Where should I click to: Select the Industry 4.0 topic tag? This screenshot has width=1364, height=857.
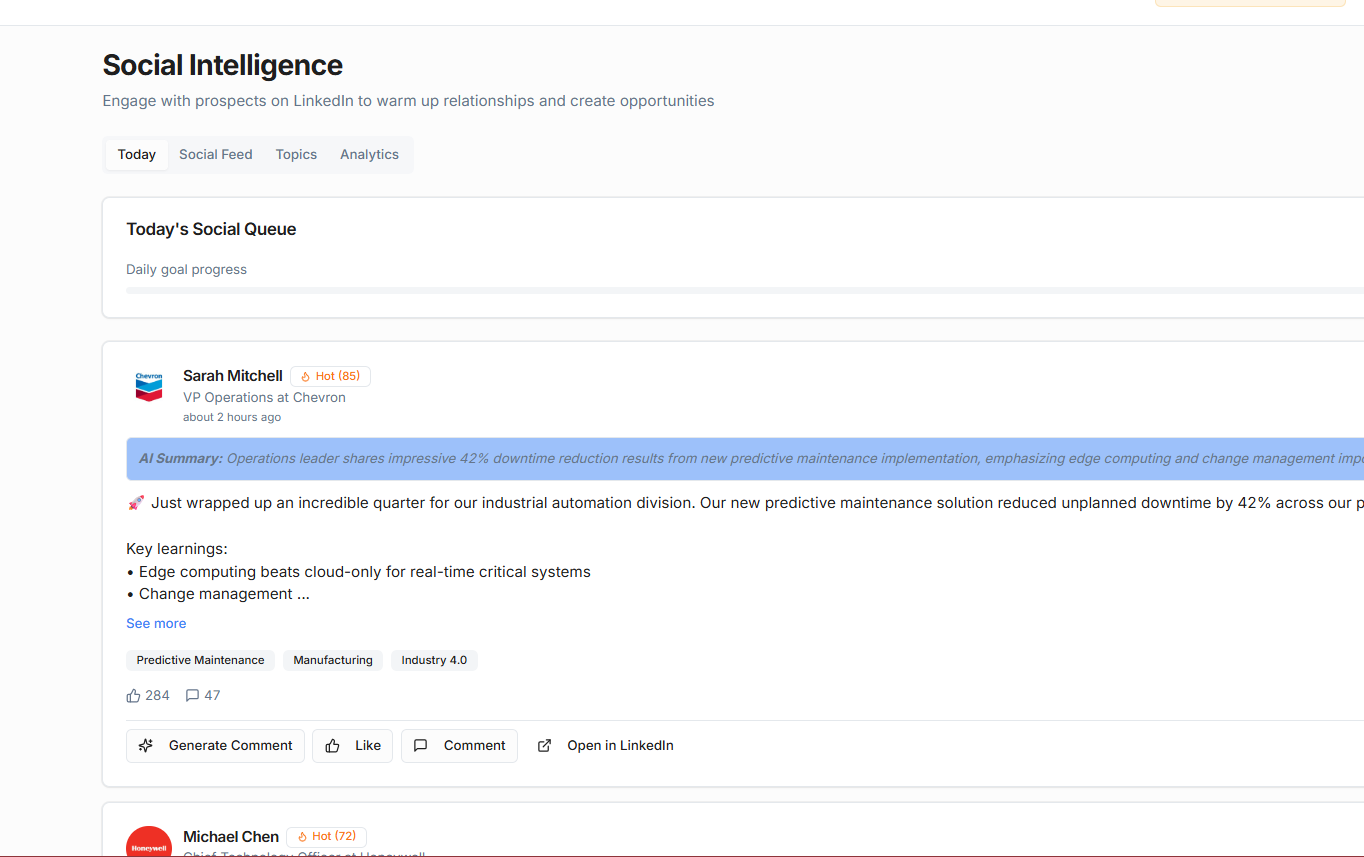tap(434, 660)
